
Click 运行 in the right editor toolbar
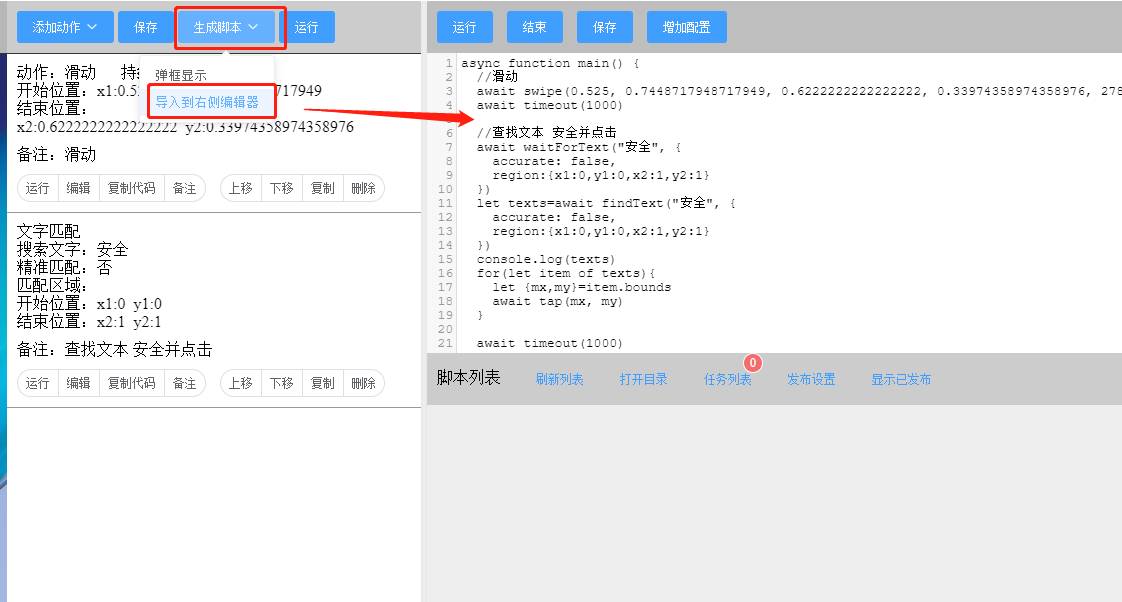(465, 27)
